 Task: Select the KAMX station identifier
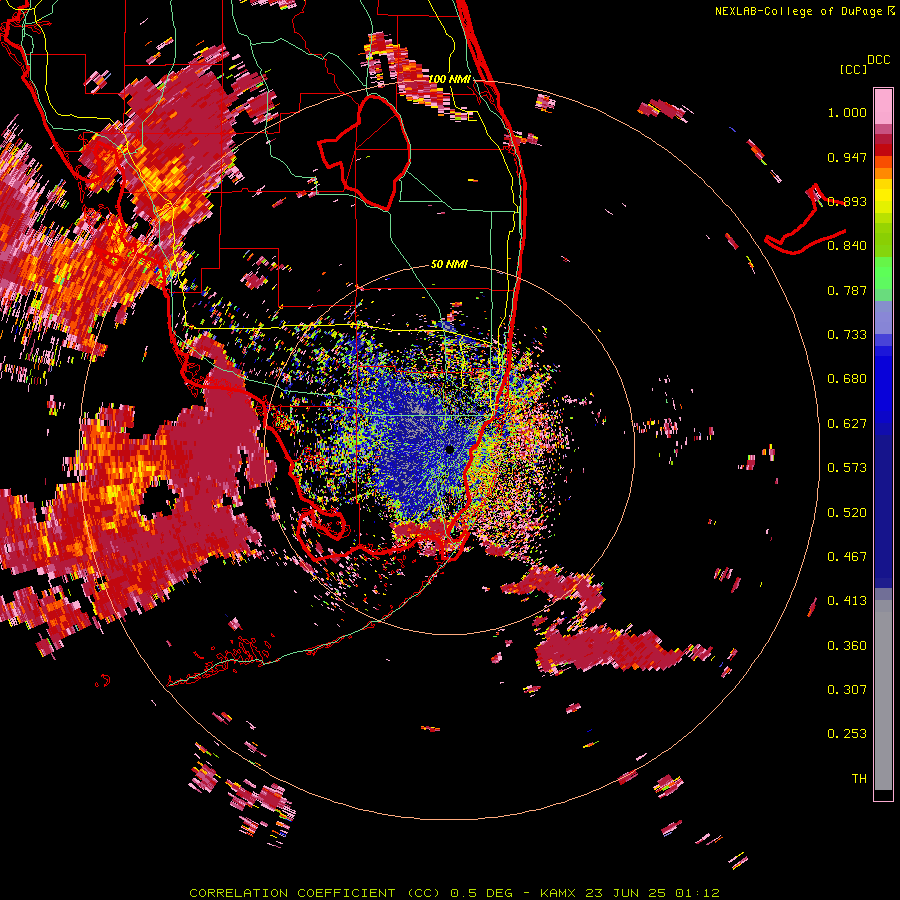[558, 893]
